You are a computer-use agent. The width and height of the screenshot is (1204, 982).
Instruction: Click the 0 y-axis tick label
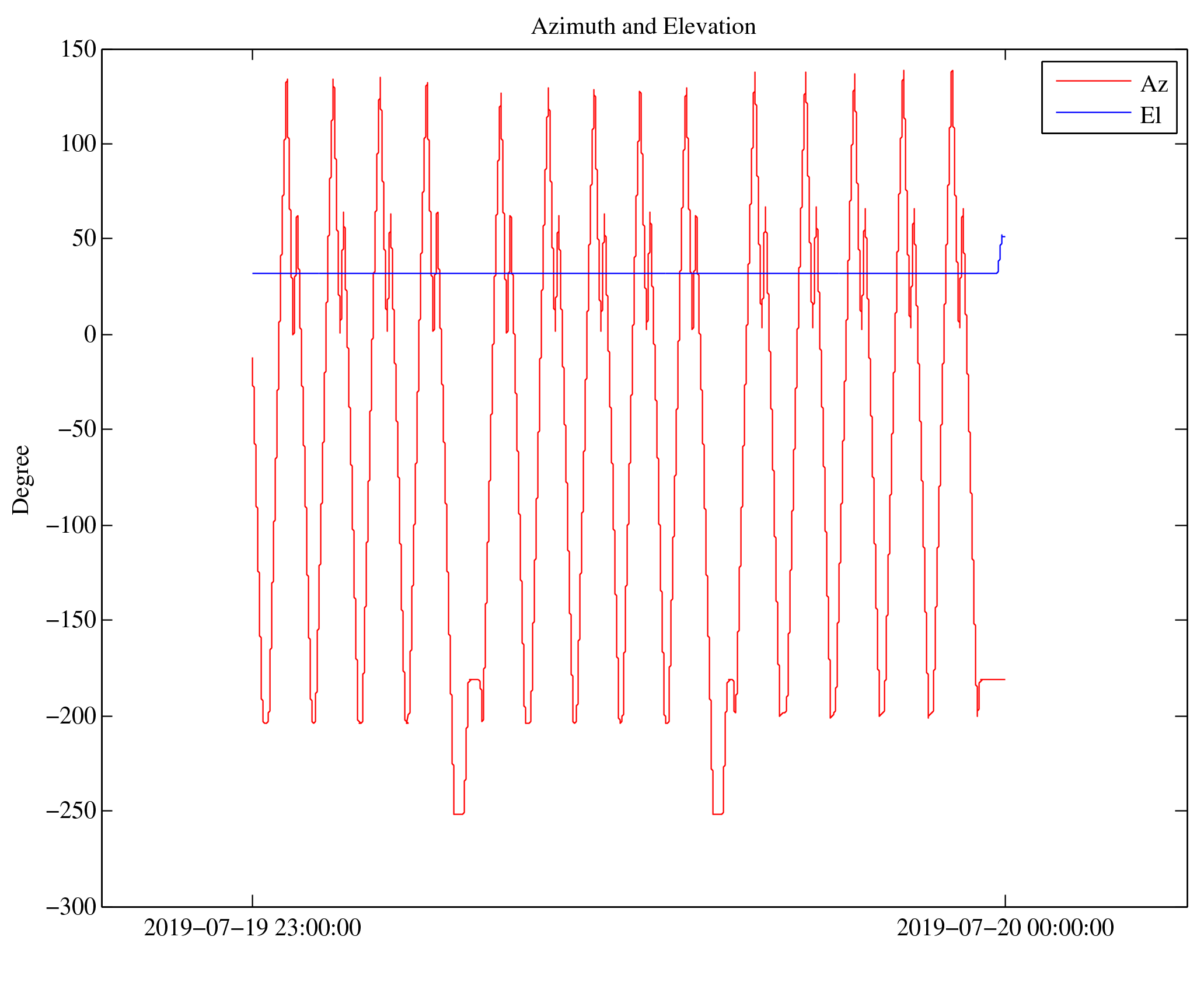90,334
